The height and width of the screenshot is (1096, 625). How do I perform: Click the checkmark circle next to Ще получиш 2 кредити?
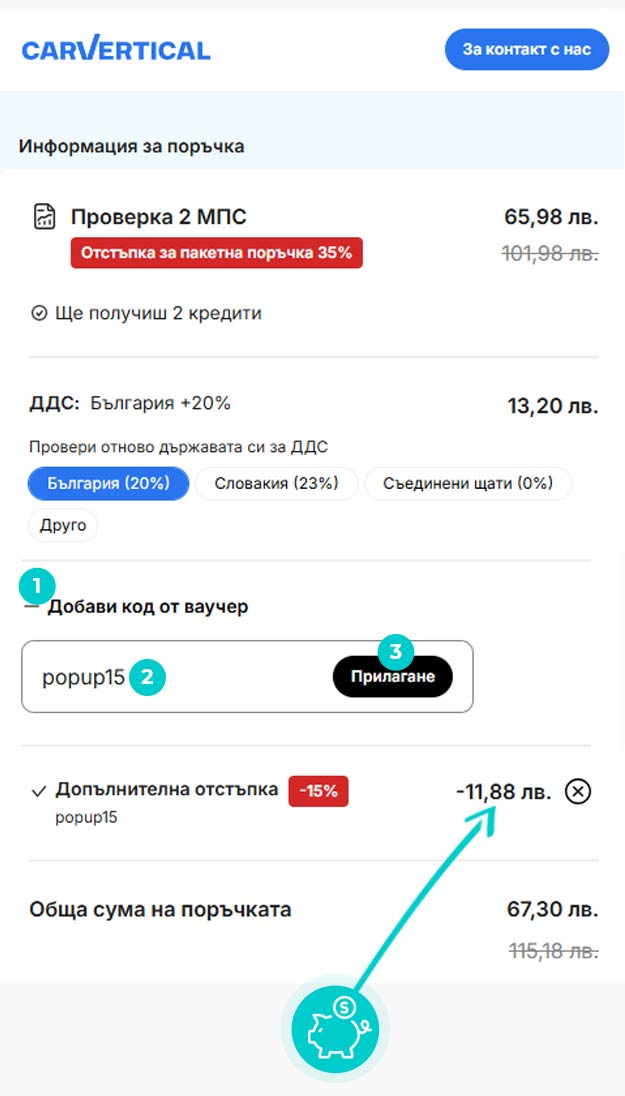tap(39, 313)
